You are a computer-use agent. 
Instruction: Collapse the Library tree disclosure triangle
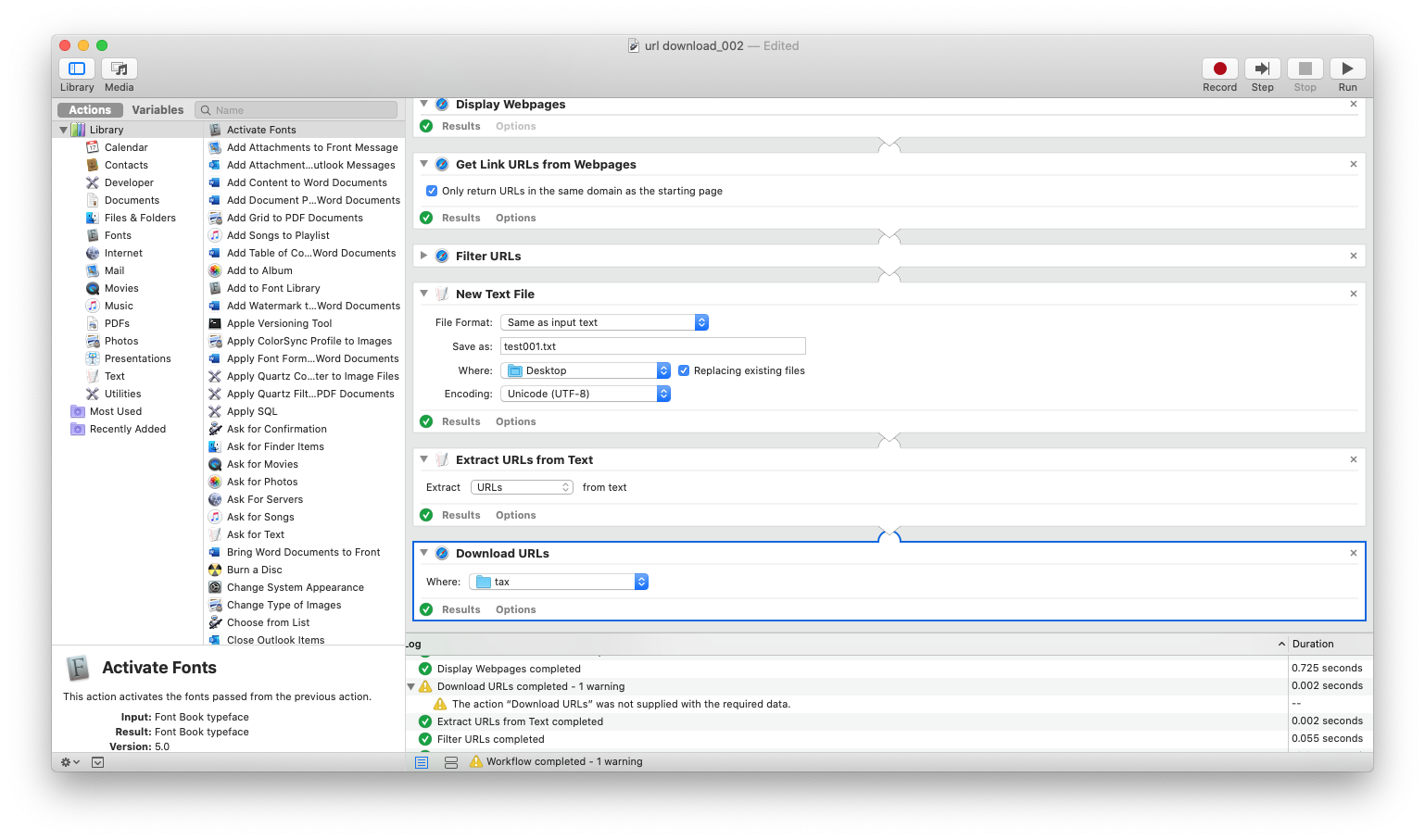(64, 130)
